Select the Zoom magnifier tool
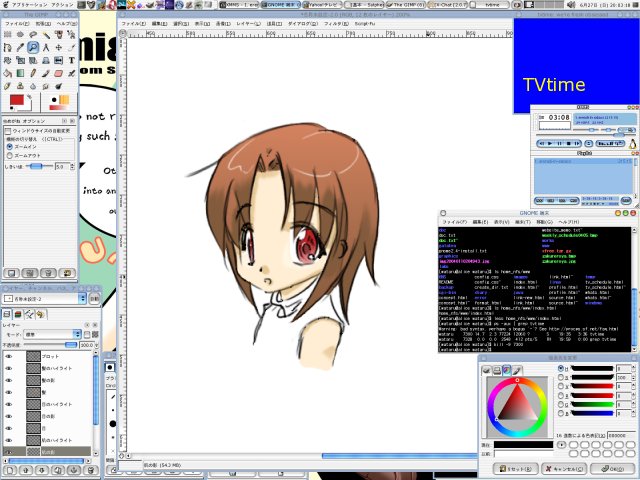640x480 pixels. tap(33, 48)
